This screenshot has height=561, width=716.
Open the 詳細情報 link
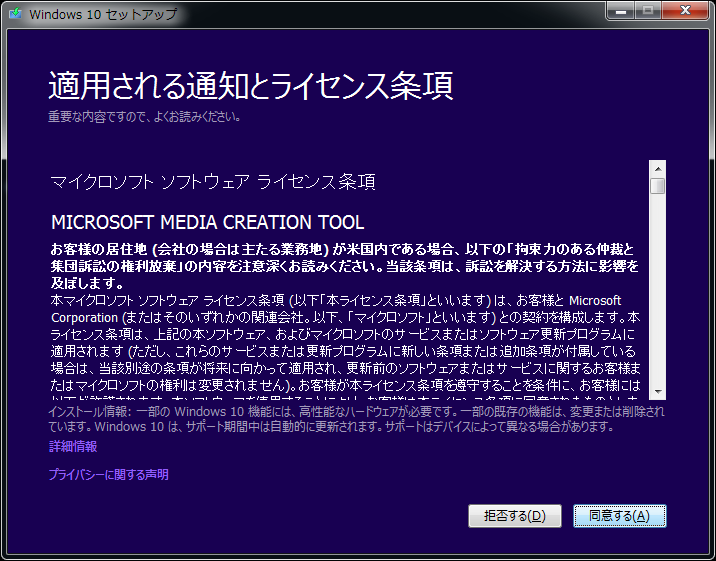73,446
